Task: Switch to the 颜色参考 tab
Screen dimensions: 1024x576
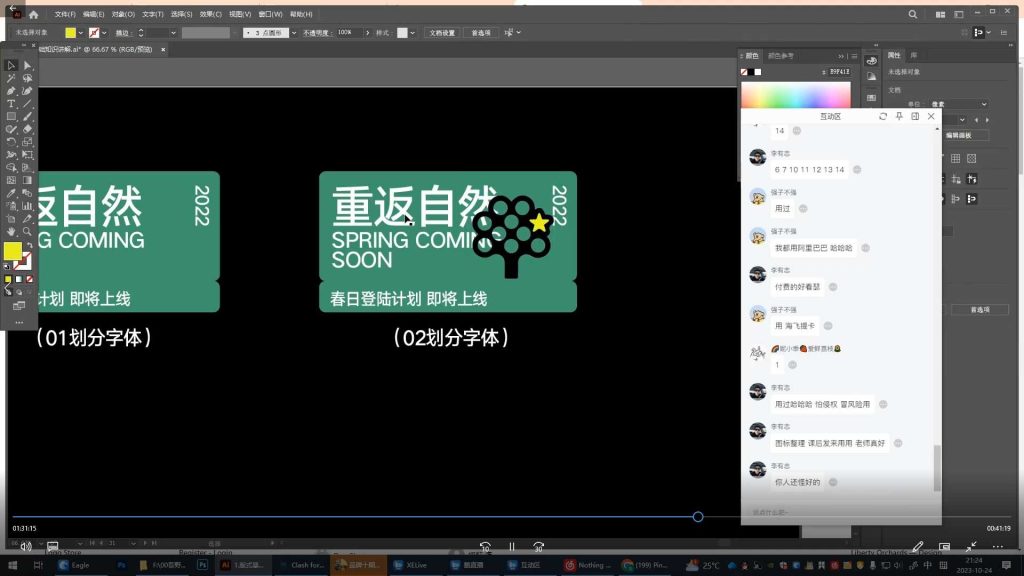Action: [780, 56]
